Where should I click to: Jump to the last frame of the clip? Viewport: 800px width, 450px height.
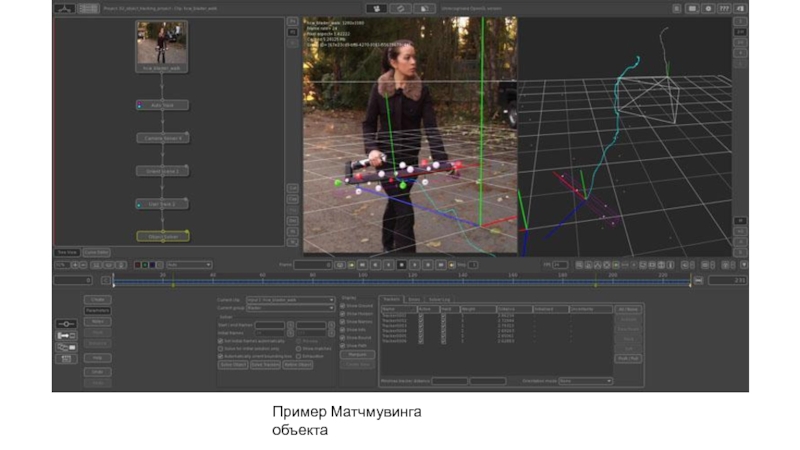pyautogui.click(x=440, y=265)
